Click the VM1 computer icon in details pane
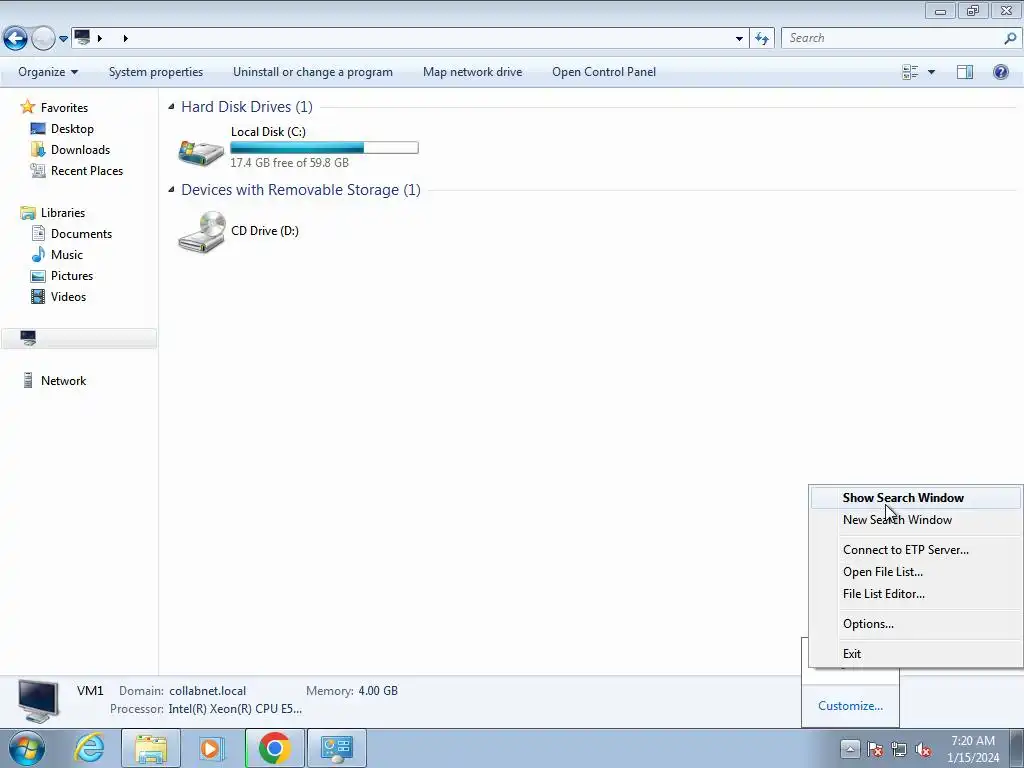 [38, 701]
